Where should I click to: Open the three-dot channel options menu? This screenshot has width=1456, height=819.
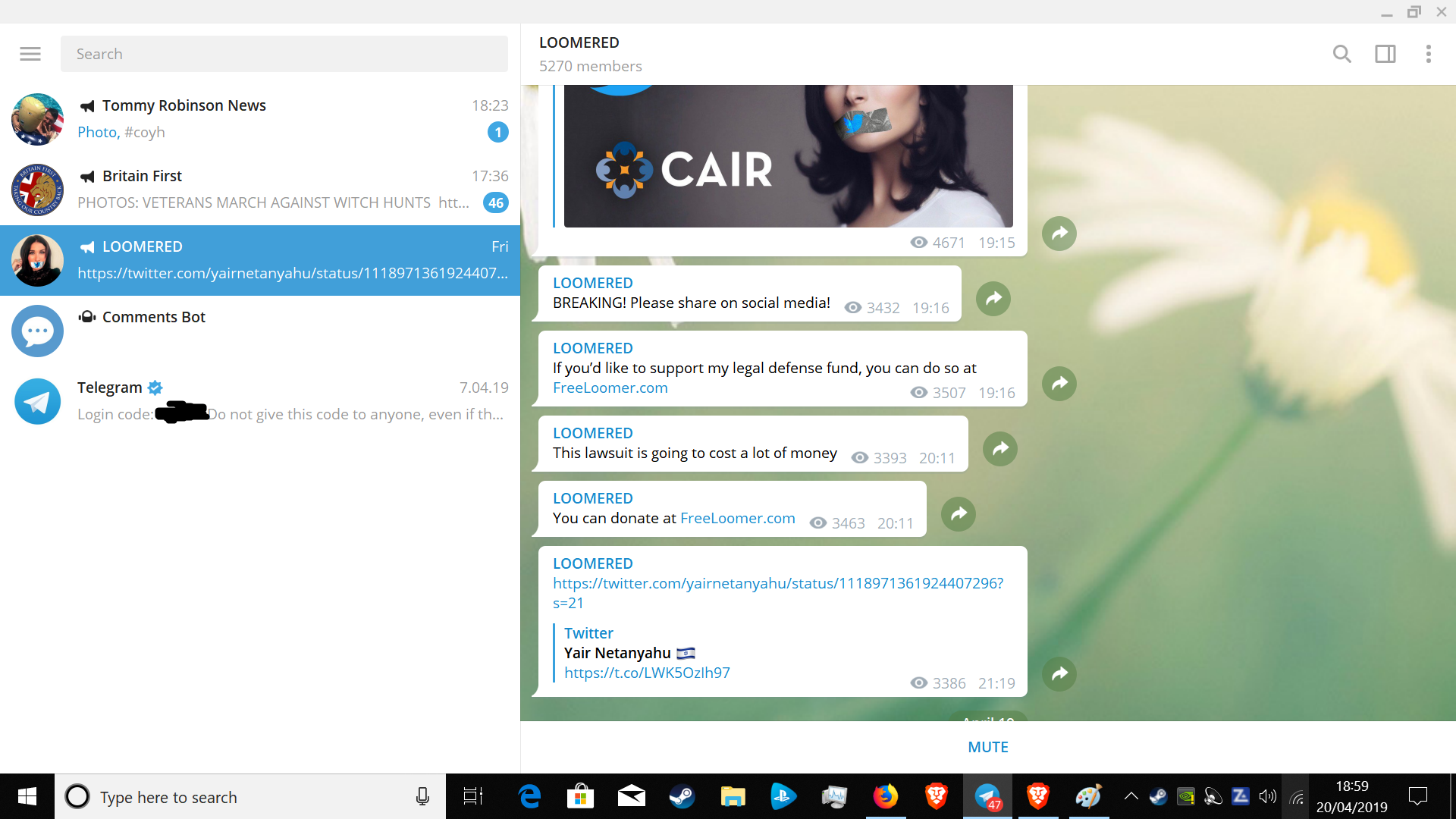[x=1428, y=54]
